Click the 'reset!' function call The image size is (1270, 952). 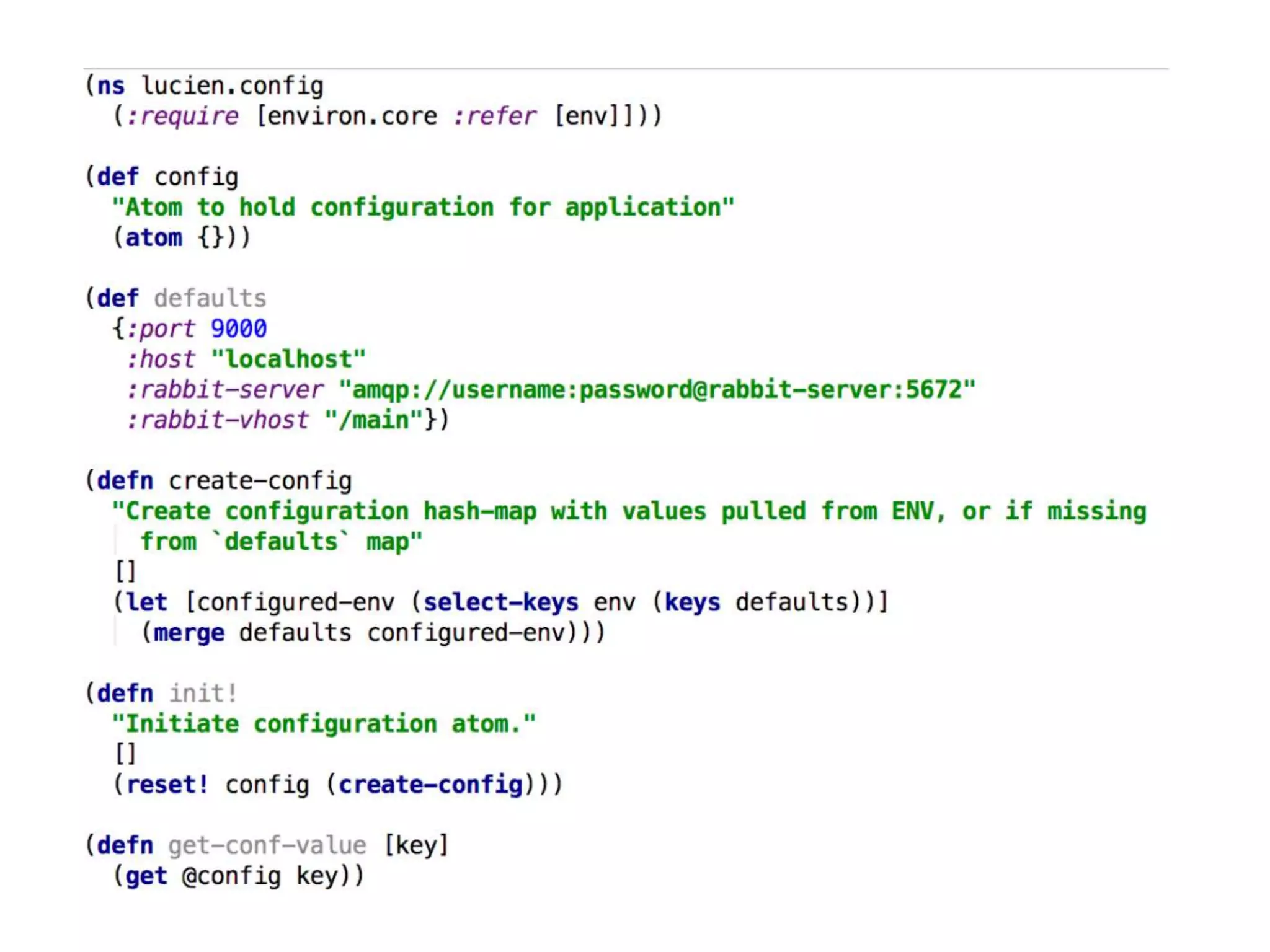(x=167, y=785)
